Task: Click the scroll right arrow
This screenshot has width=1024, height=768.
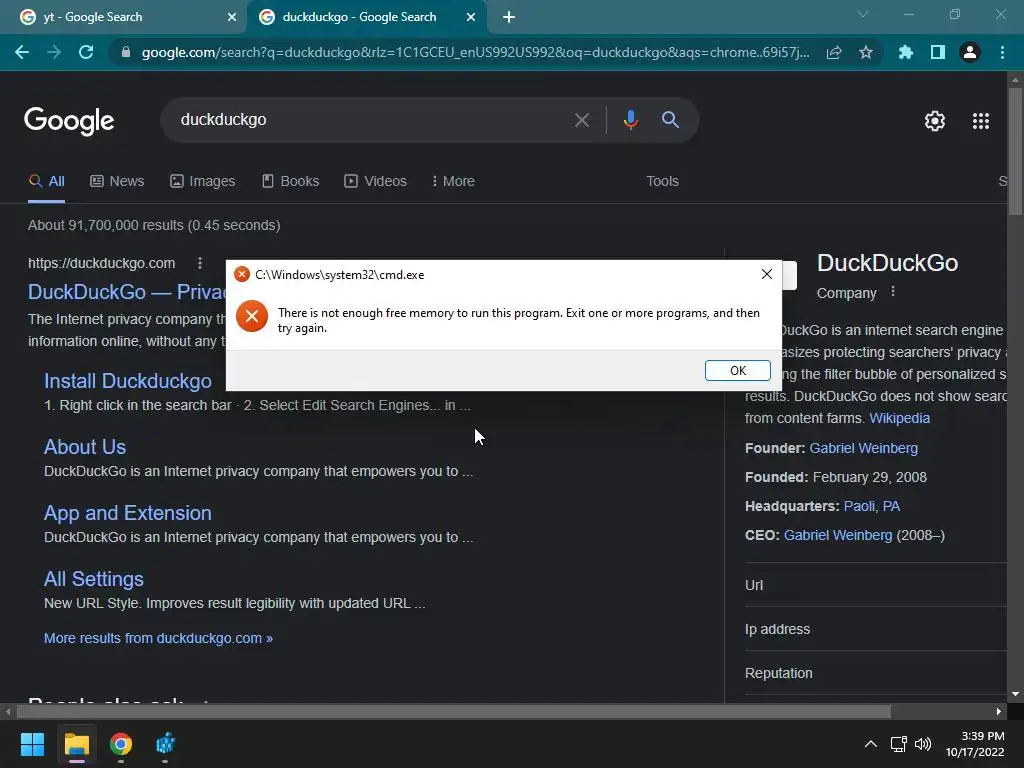Action: (x=999, y=711)
